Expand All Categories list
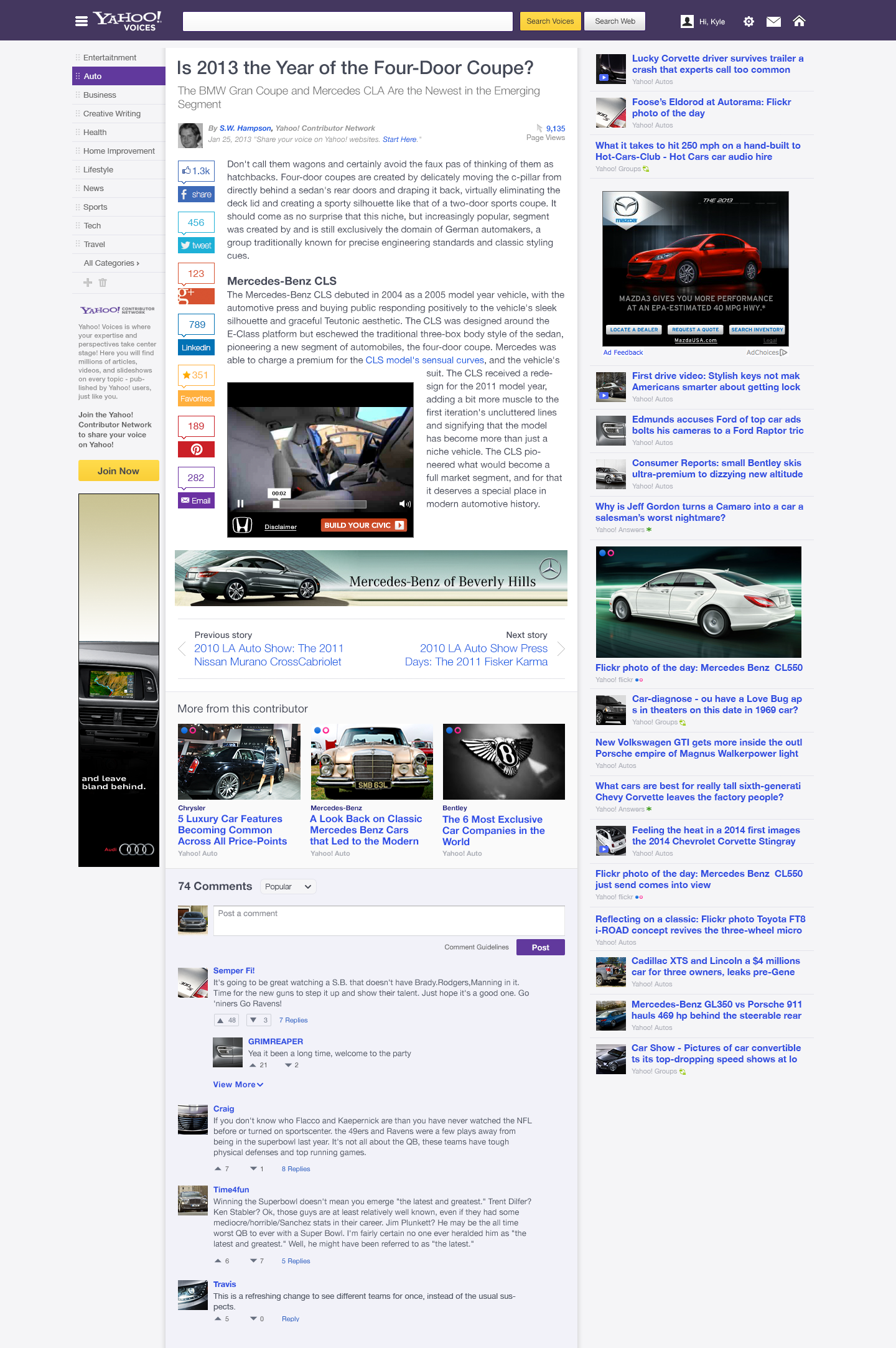Screen dimensions: 896x1348 click(111, 263)
